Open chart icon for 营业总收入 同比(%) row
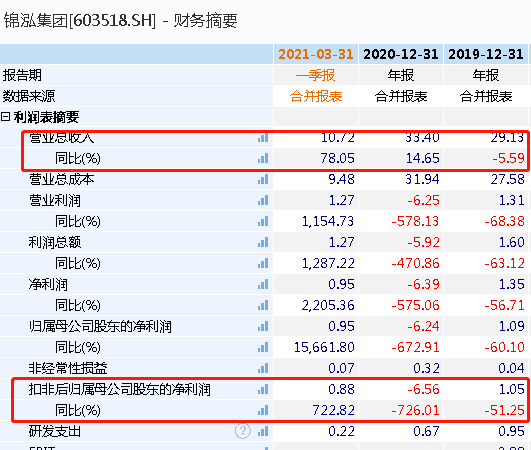This screenshot has height=450, width=531. (x=263, y=158)
